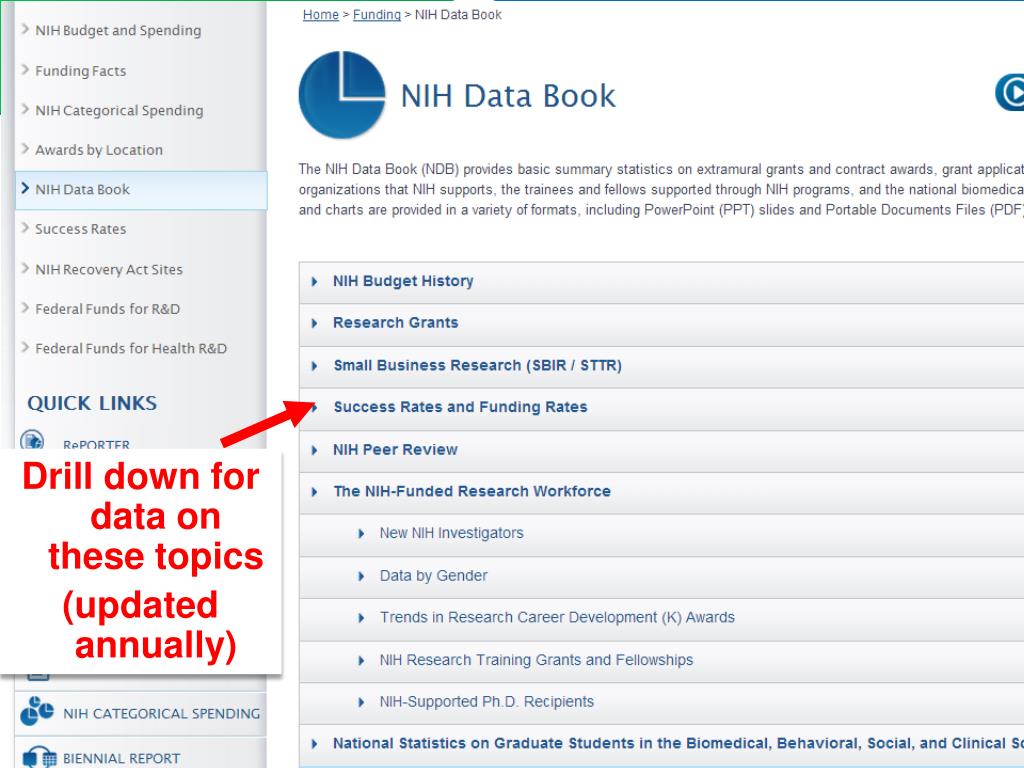The image size is (1024, 768).
Task: Go to Federal Funds for R&D
Action: pos(107,309)
